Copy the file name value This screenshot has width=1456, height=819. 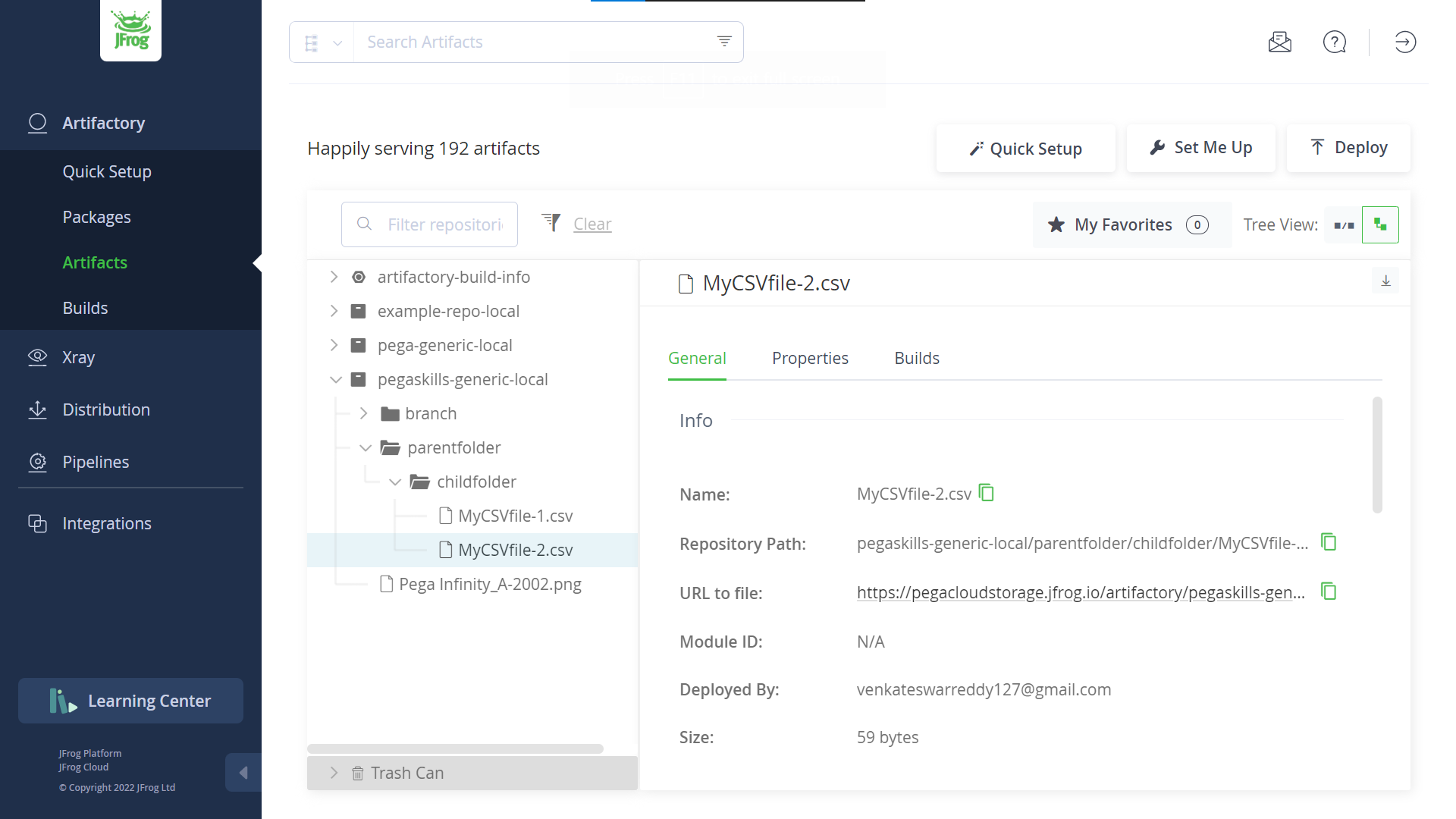coord(987,493)
